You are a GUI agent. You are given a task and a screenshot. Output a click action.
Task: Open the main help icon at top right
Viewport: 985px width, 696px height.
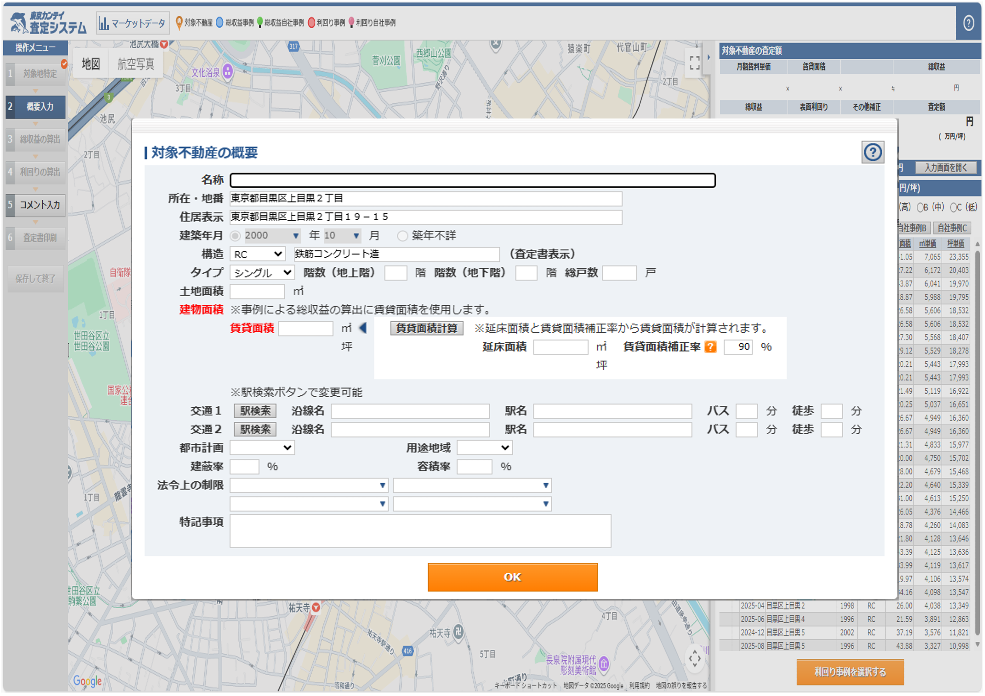tap(968, 23)
